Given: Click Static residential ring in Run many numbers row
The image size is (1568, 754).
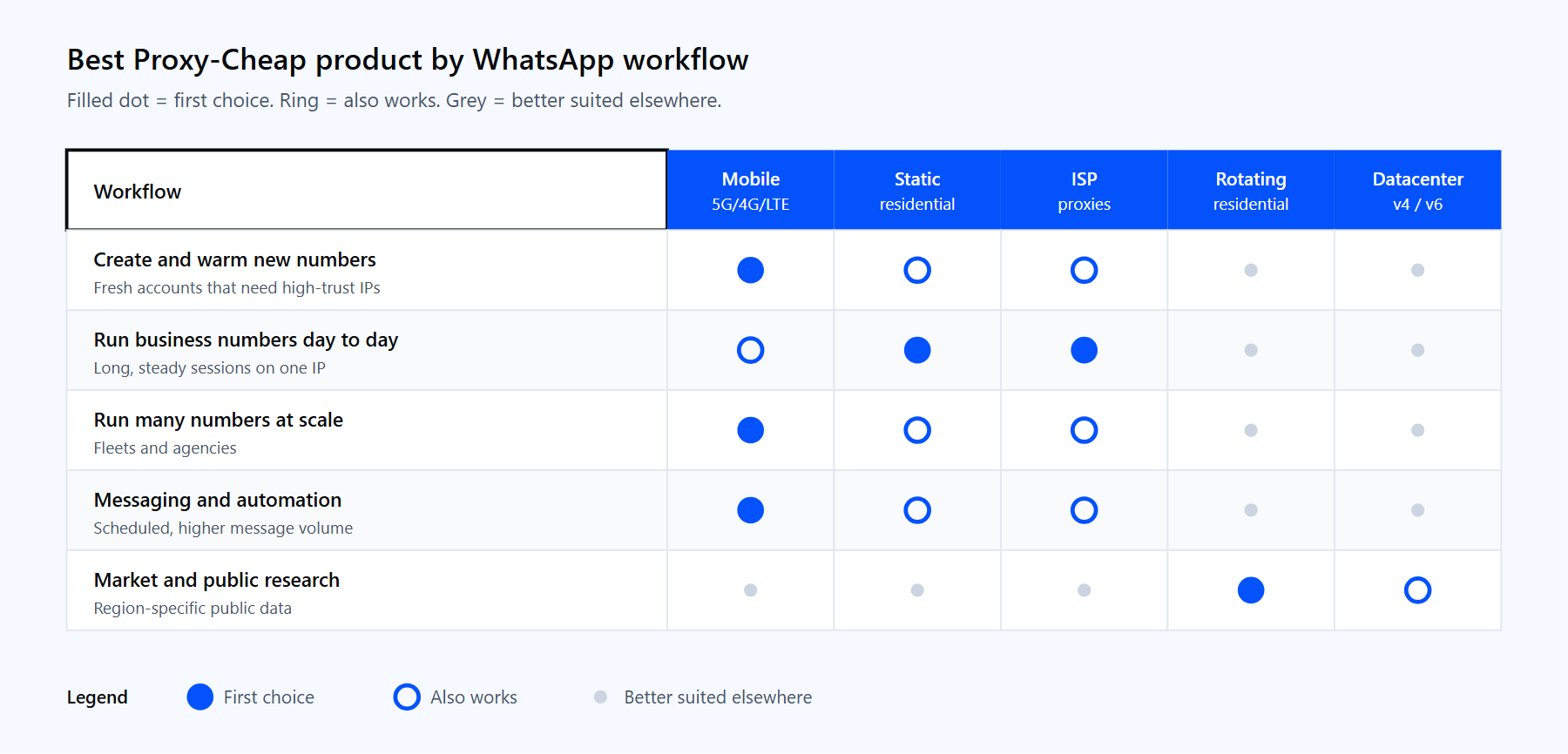Looking at the screenshot, I should pyautogui.click(x=917, y=430).
